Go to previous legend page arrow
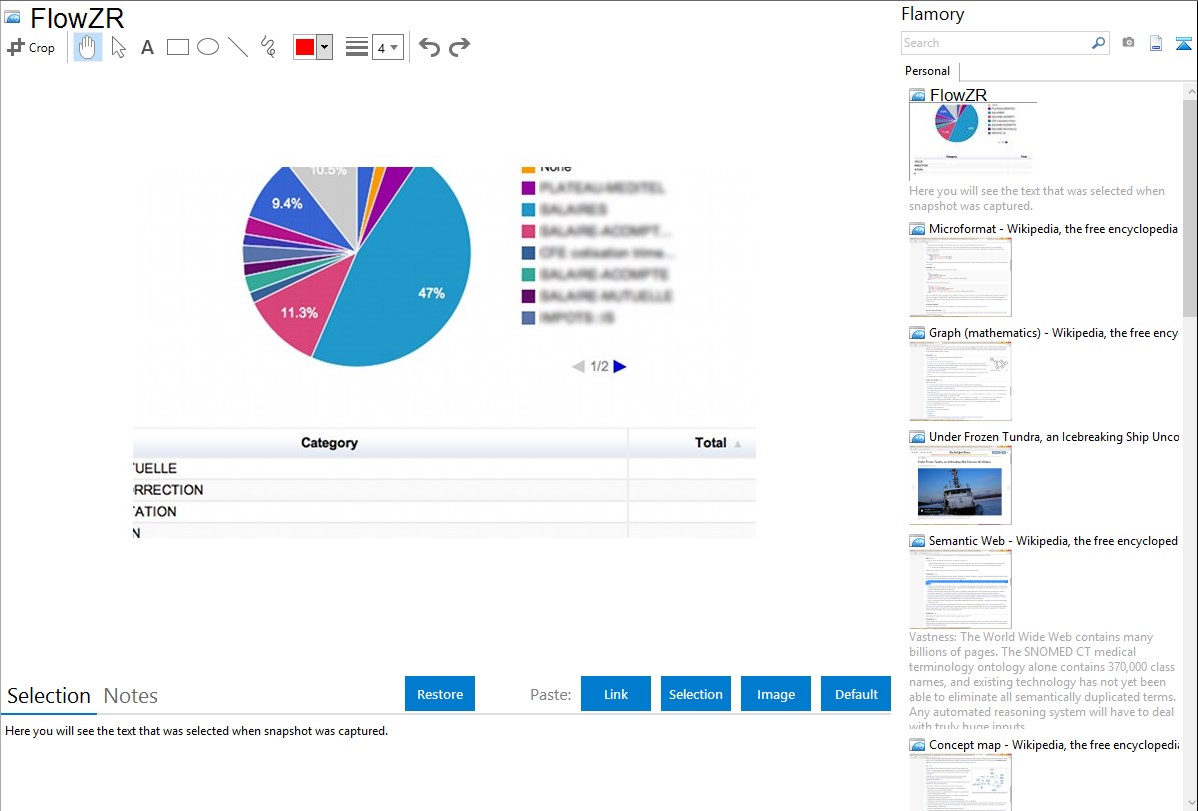The image size is (1198, 811). click(578, 366)
